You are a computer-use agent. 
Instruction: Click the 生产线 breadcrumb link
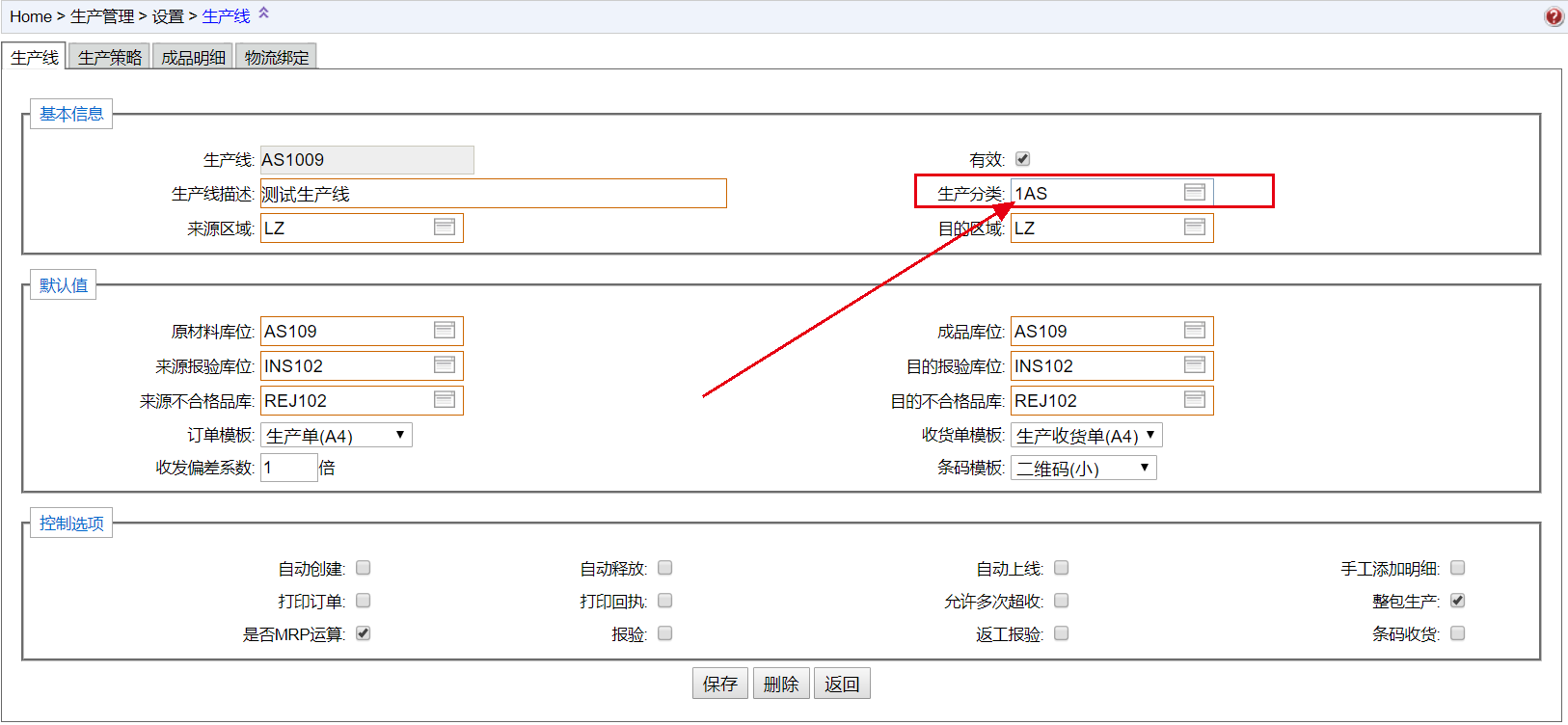coord(227,16)
